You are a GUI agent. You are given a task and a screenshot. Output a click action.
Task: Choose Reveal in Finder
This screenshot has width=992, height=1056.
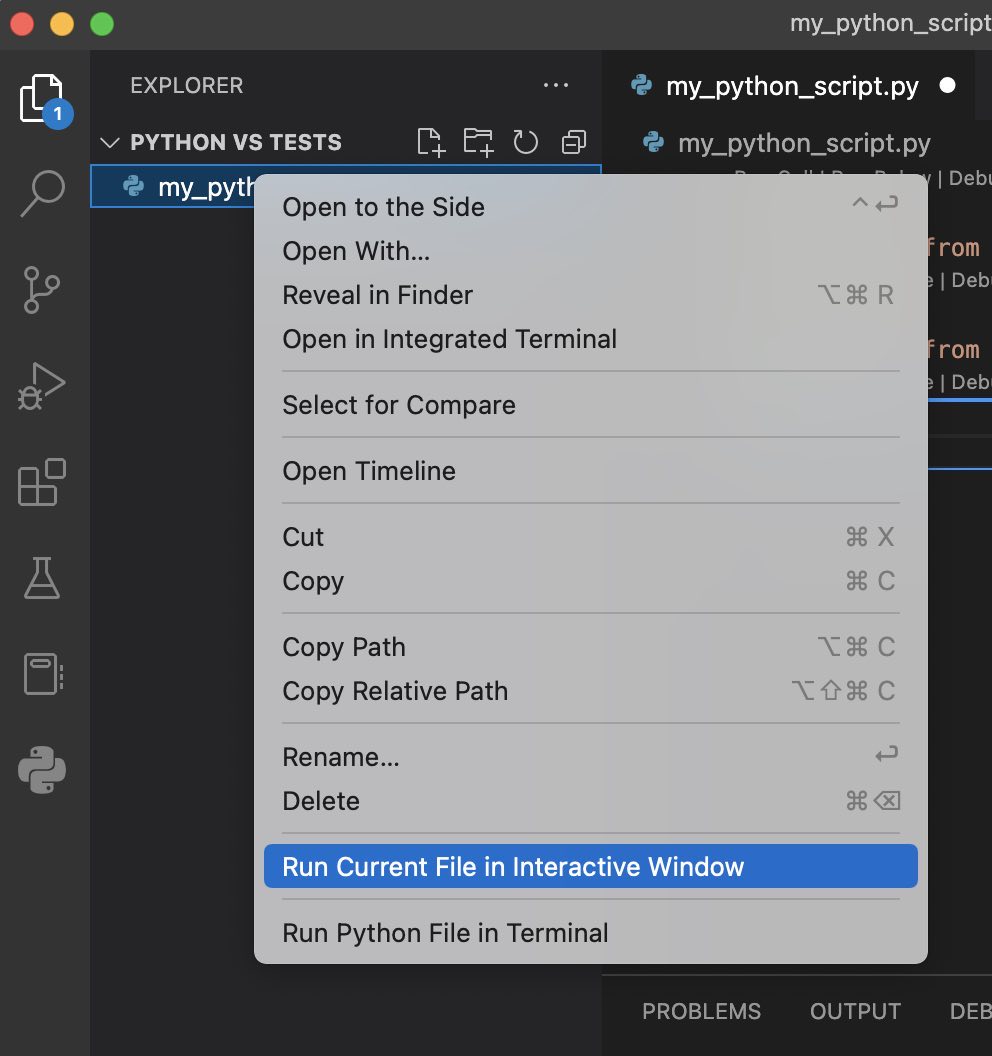591,295
